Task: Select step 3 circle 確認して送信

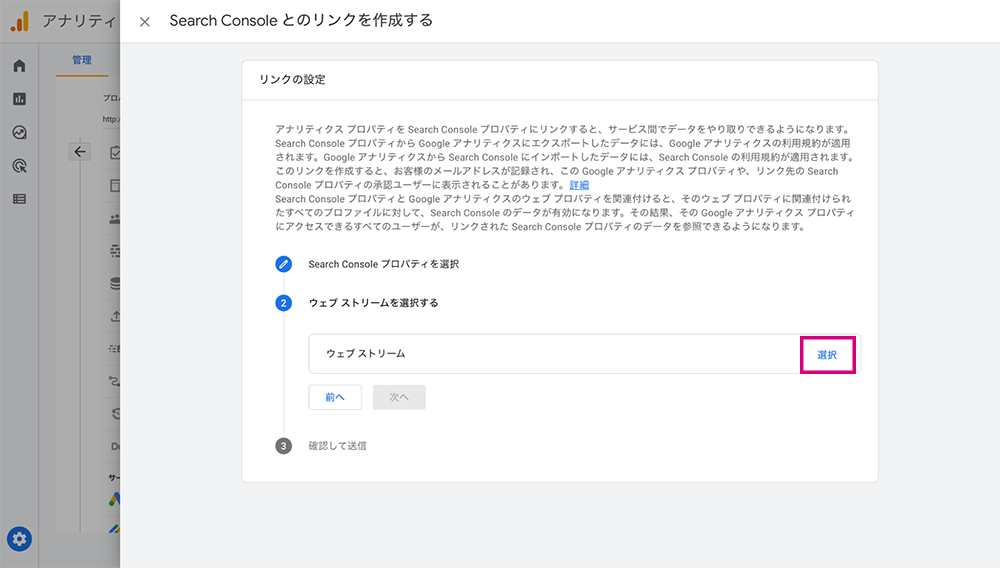Action: [x=284, y=446]
